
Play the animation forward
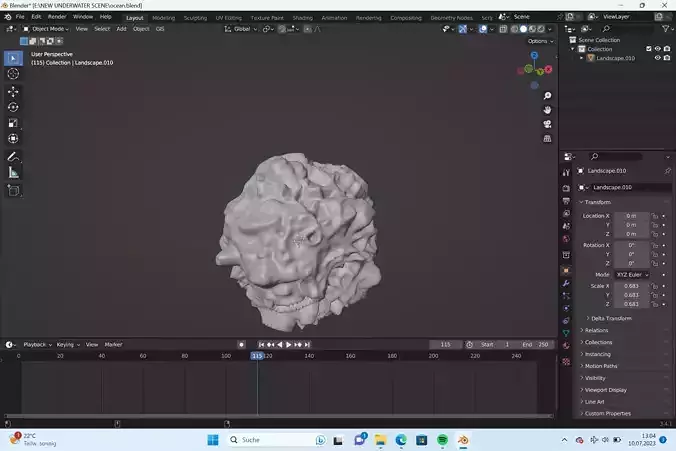pyautogui.click(x=289, y=345)
